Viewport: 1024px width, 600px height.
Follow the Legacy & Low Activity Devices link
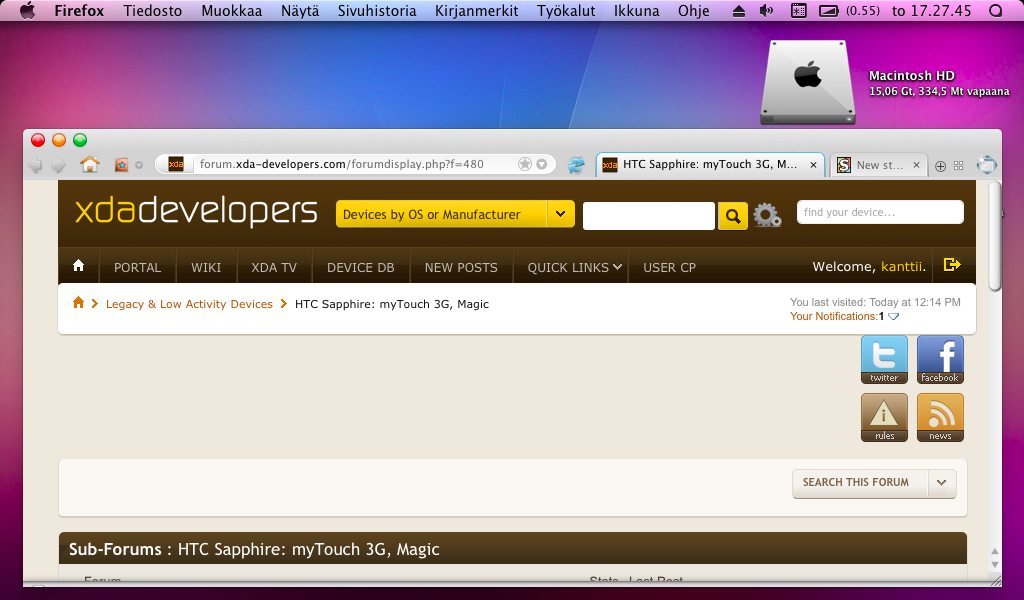(x=189, y=303)
